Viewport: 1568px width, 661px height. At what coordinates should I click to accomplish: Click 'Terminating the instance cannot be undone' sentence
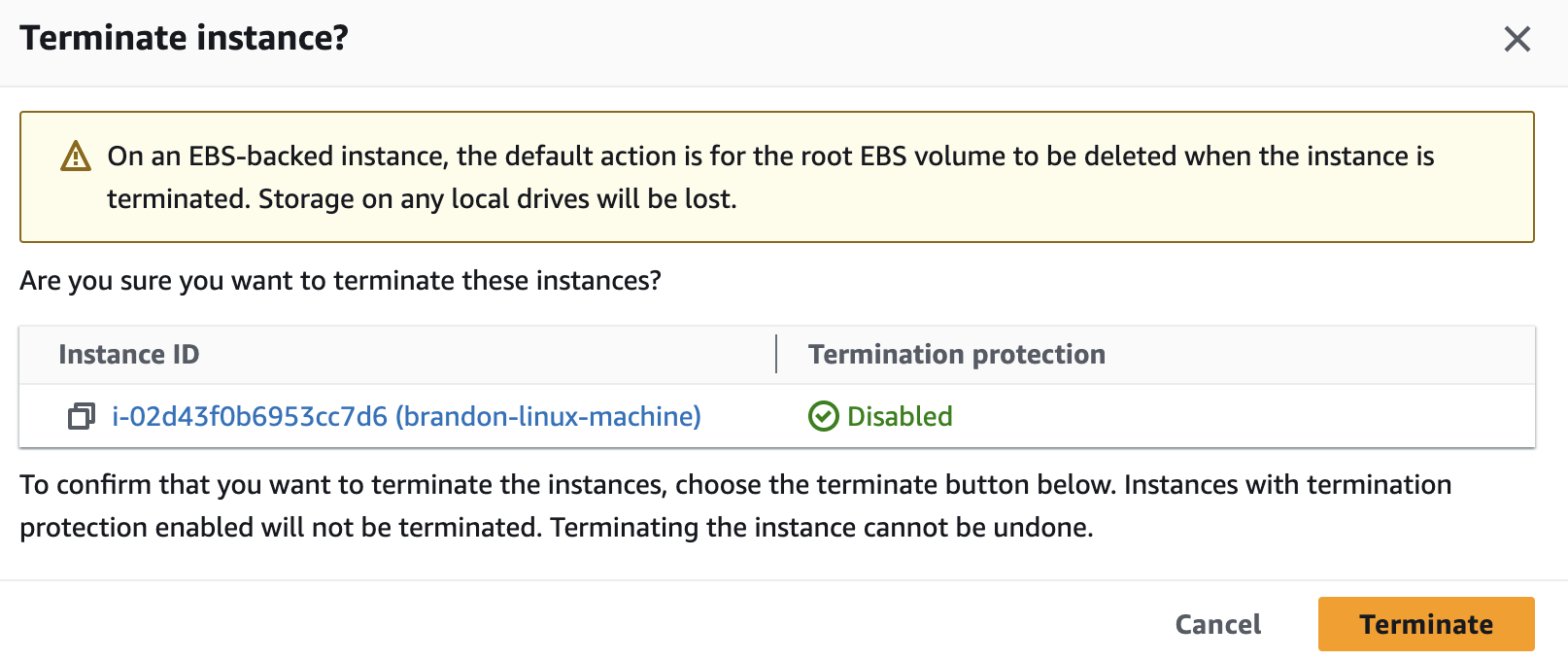822,528
